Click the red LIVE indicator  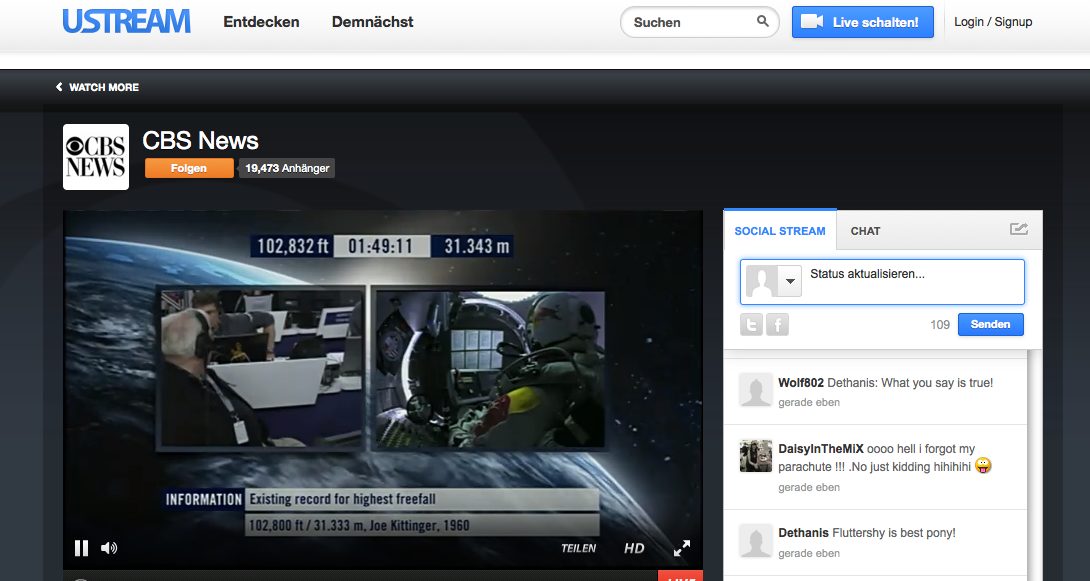coord(681,577)
